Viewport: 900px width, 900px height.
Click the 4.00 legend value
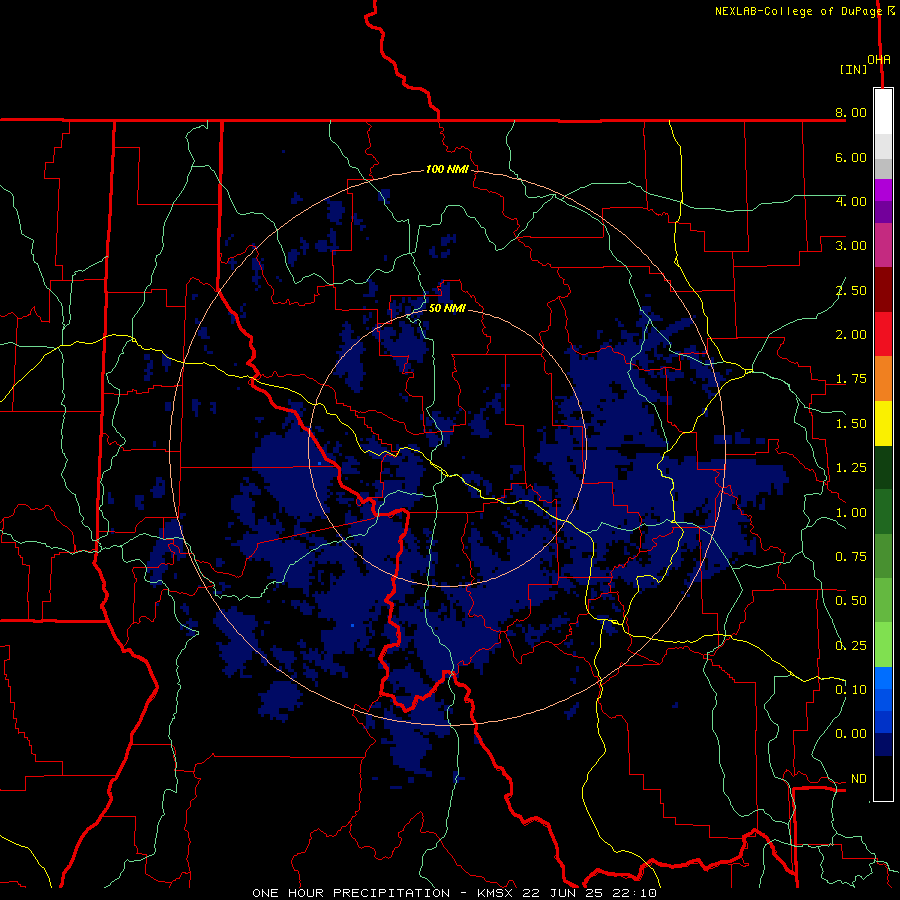851,201
